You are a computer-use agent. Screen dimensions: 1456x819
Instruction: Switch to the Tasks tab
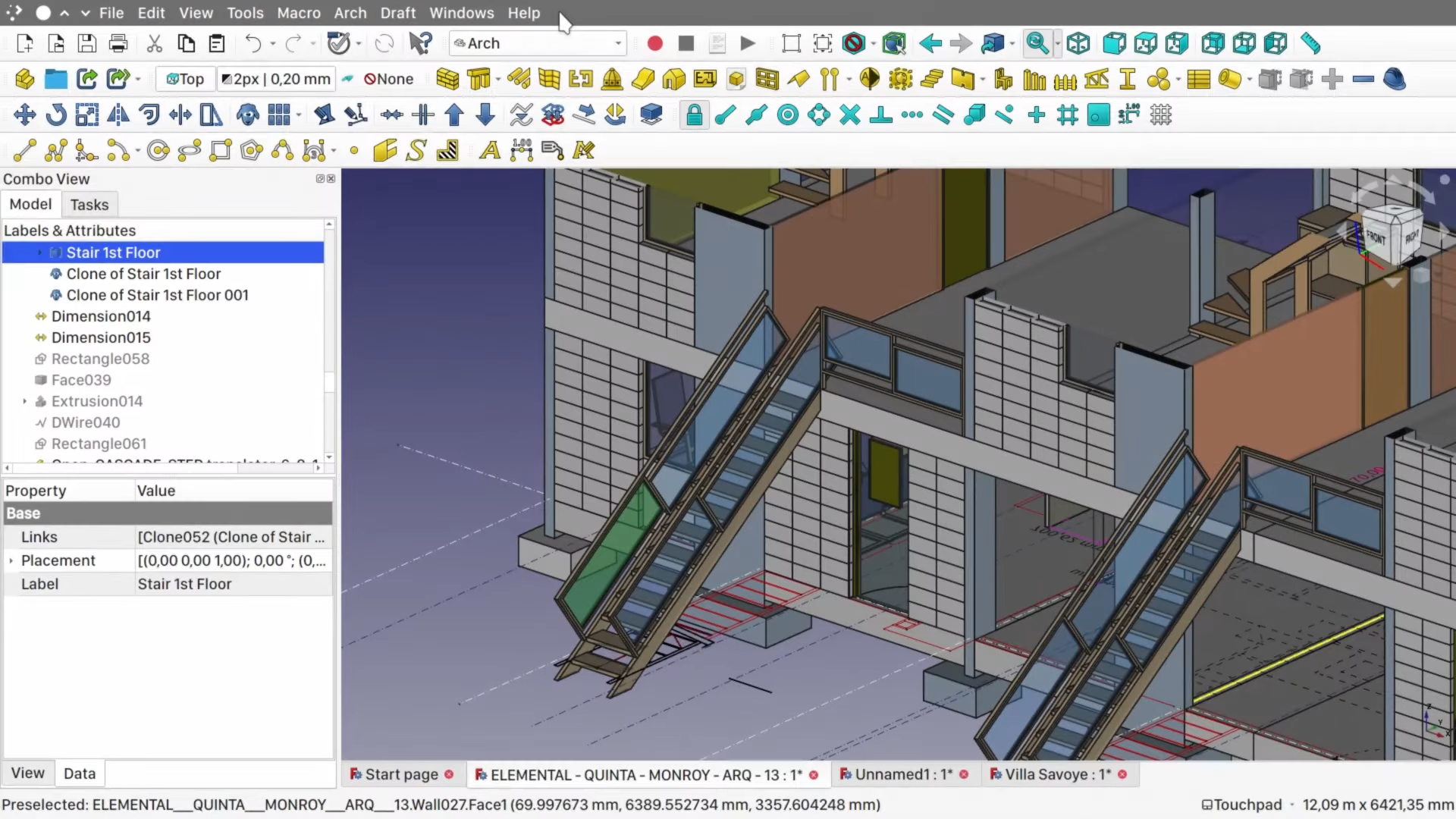point(89,204)
